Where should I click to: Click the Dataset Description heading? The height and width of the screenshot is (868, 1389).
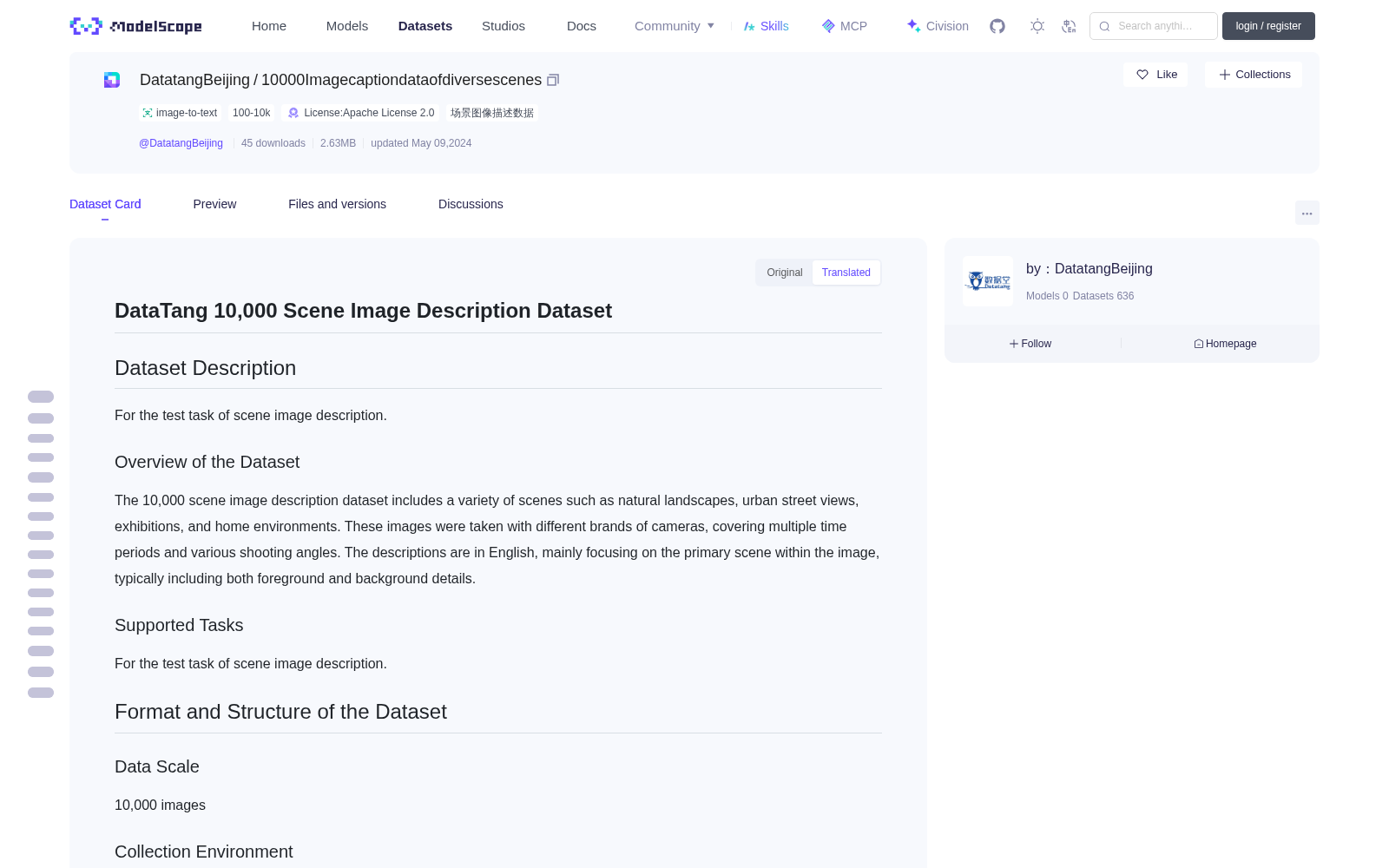tap(206, 368)
